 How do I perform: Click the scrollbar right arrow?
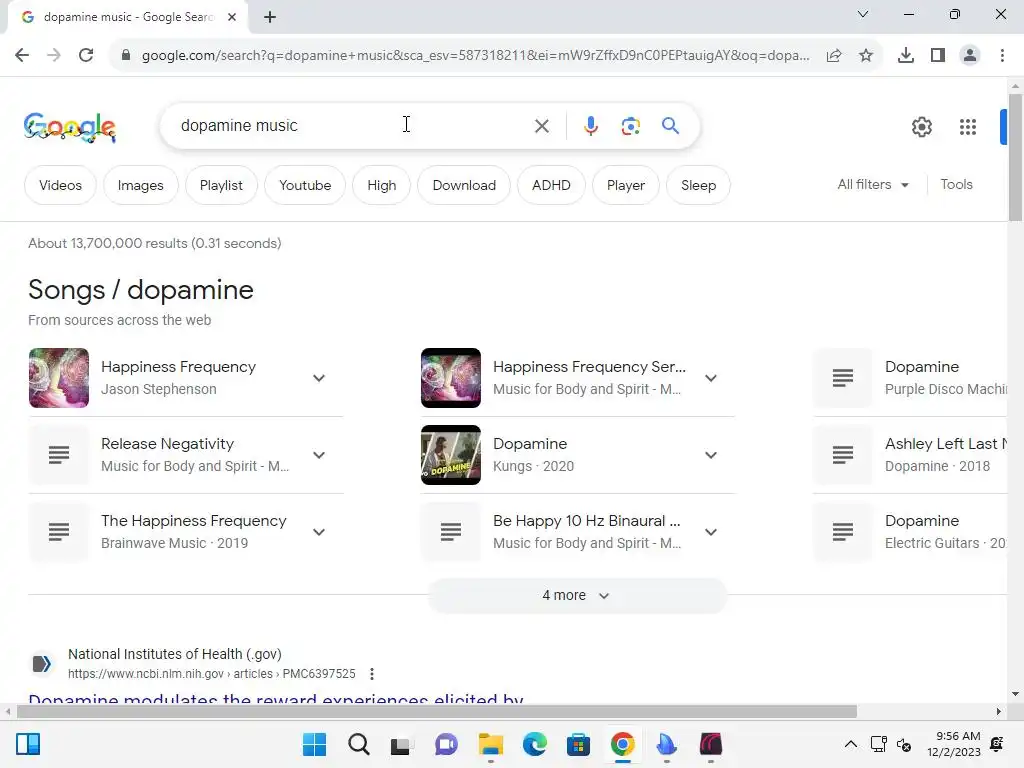998,712
